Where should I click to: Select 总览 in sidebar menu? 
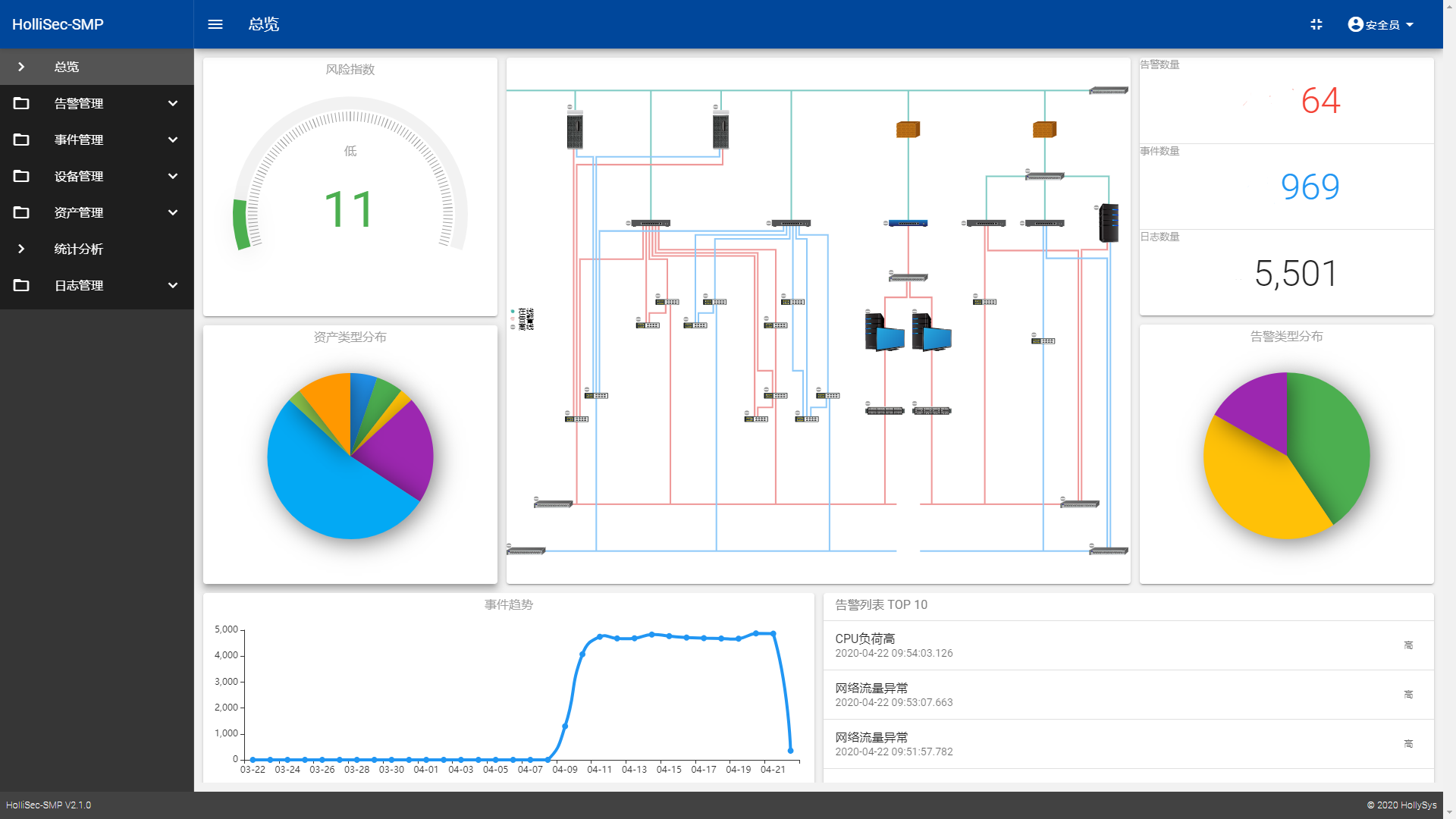67,67
